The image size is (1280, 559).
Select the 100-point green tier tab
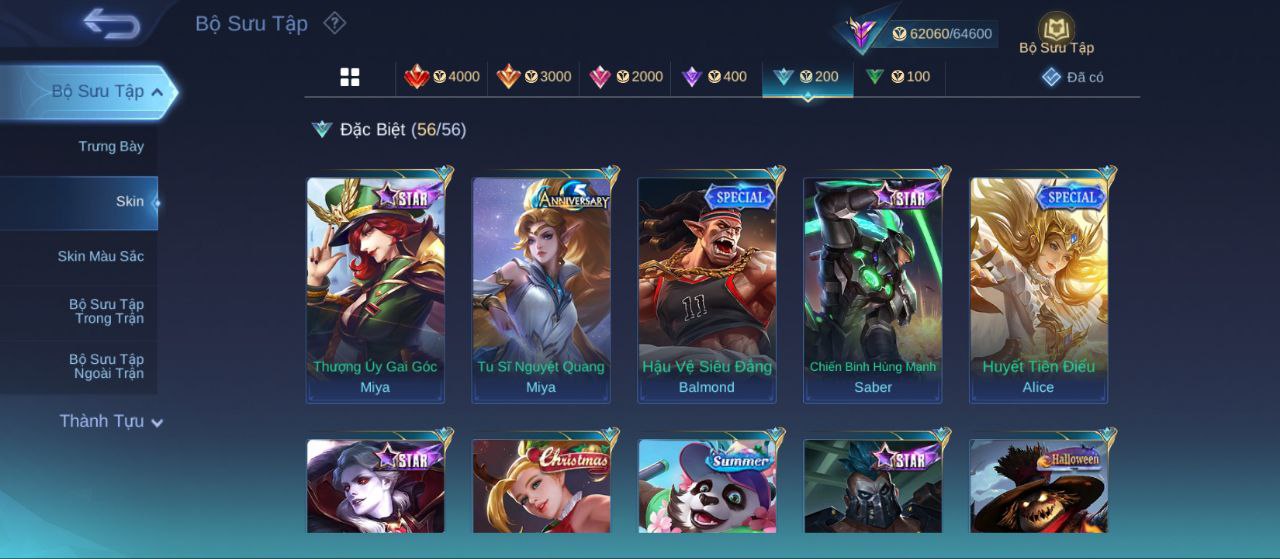[898, 76]
